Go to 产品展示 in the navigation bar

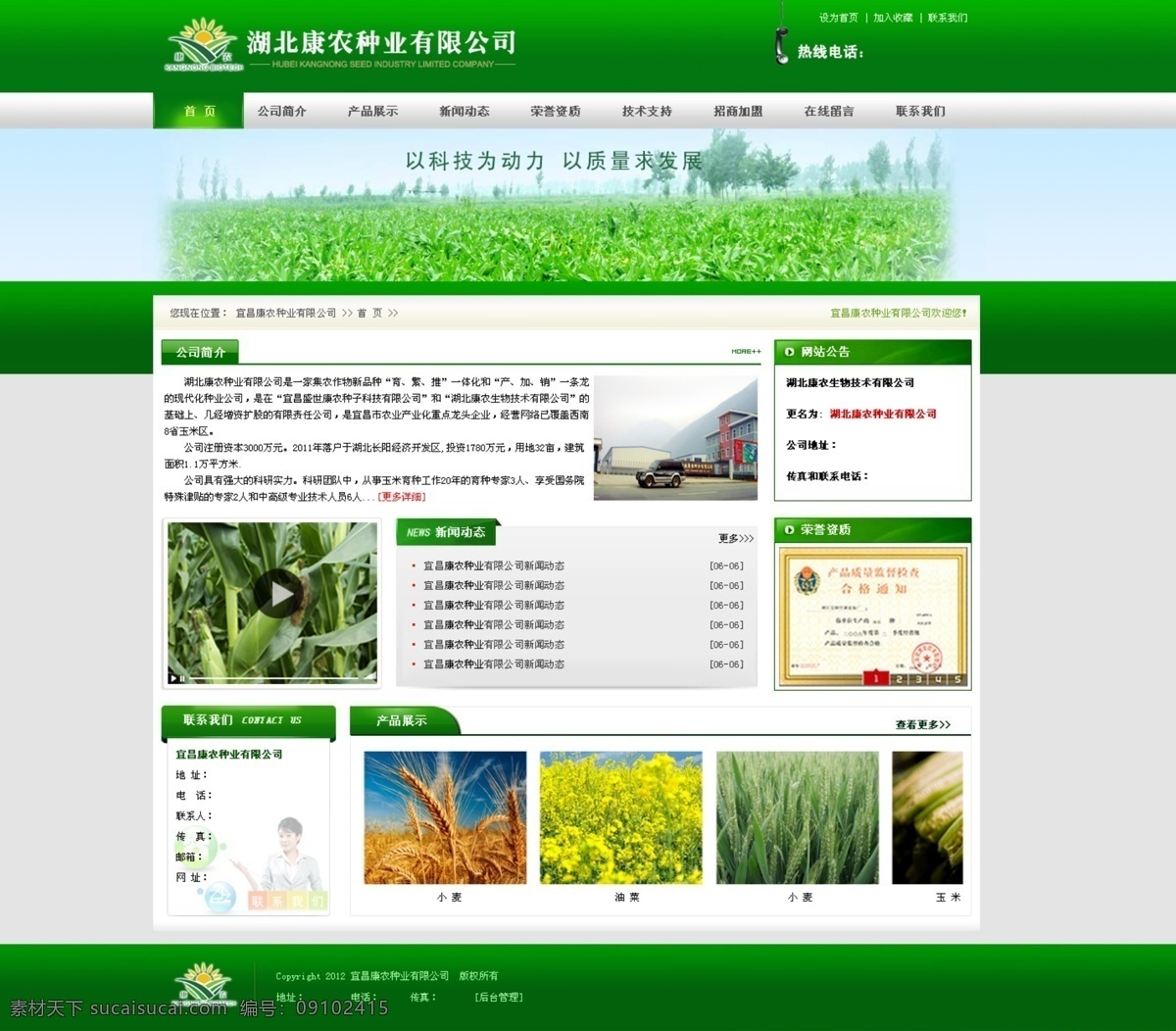[372, 111]
